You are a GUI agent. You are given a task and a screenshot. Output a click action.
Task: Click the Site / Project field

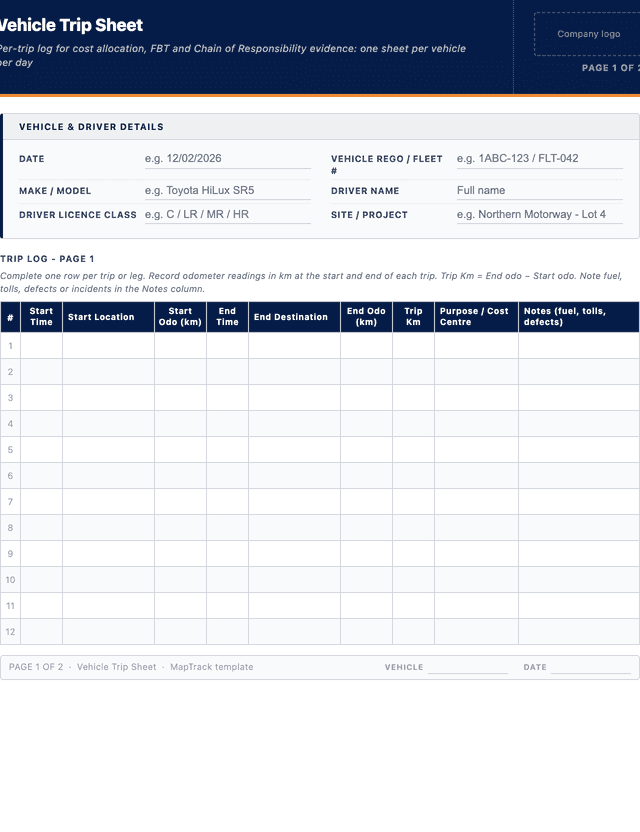[540, 214]
